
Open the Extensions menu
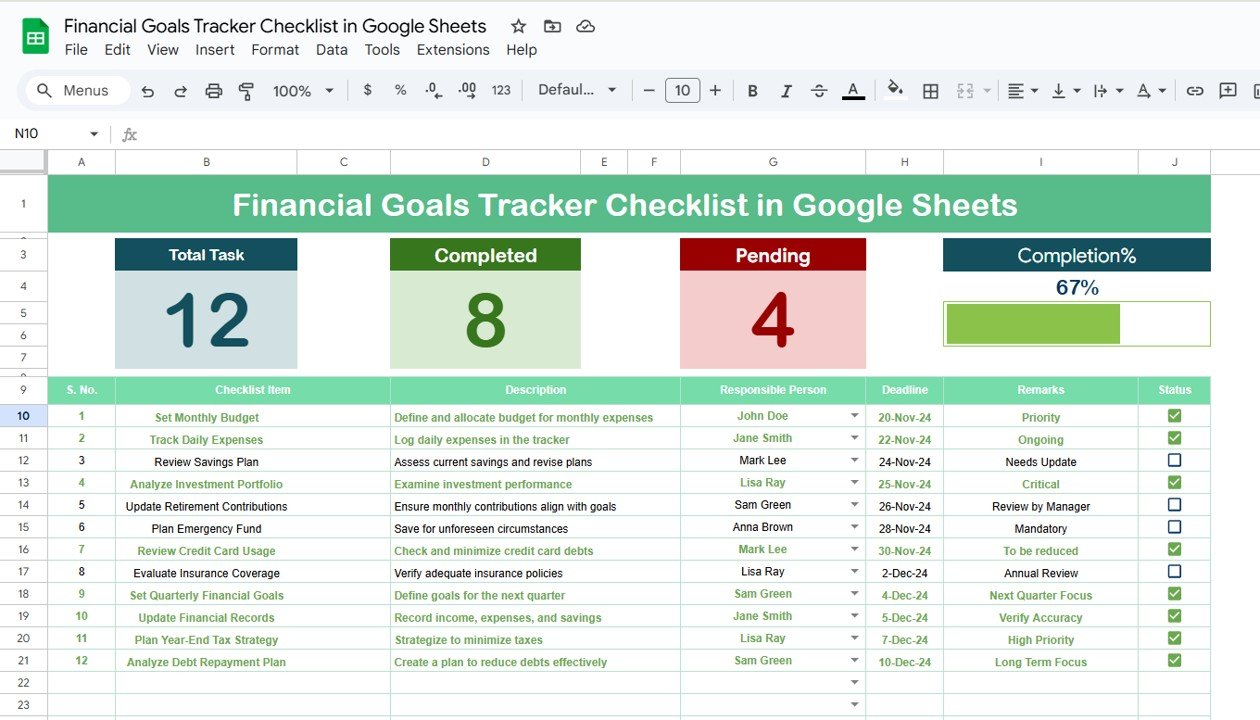(x=453, y=50)
